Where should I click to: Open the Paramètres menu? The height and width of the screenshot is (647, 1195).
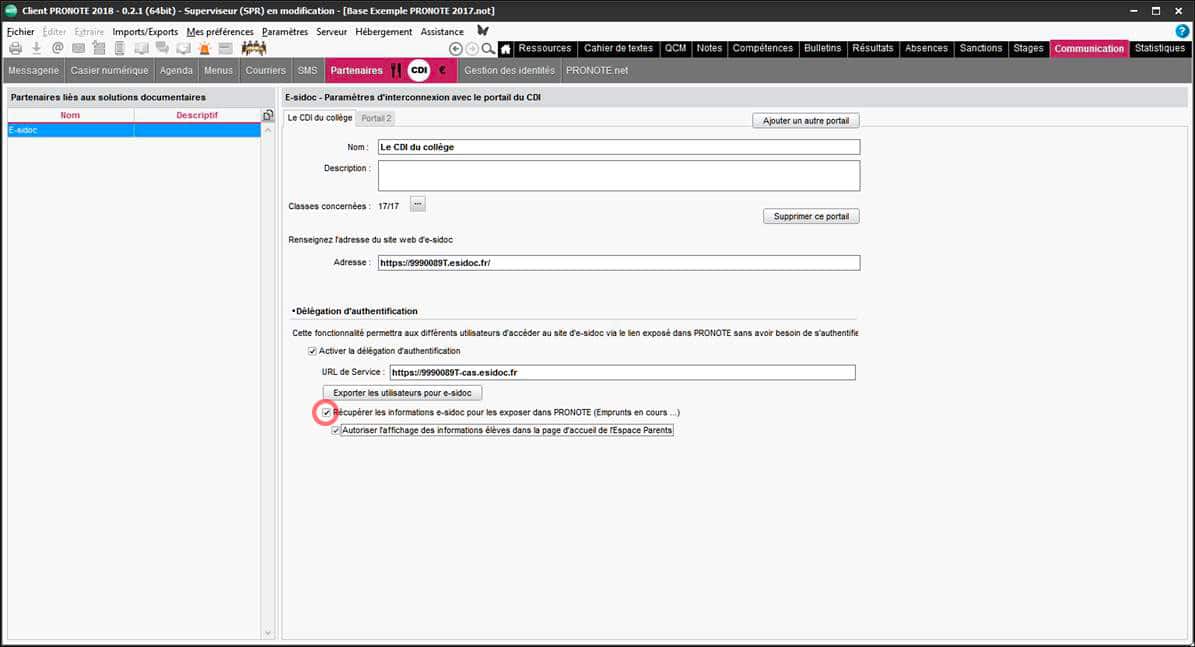pyautogui.click(x=285, y=32)
